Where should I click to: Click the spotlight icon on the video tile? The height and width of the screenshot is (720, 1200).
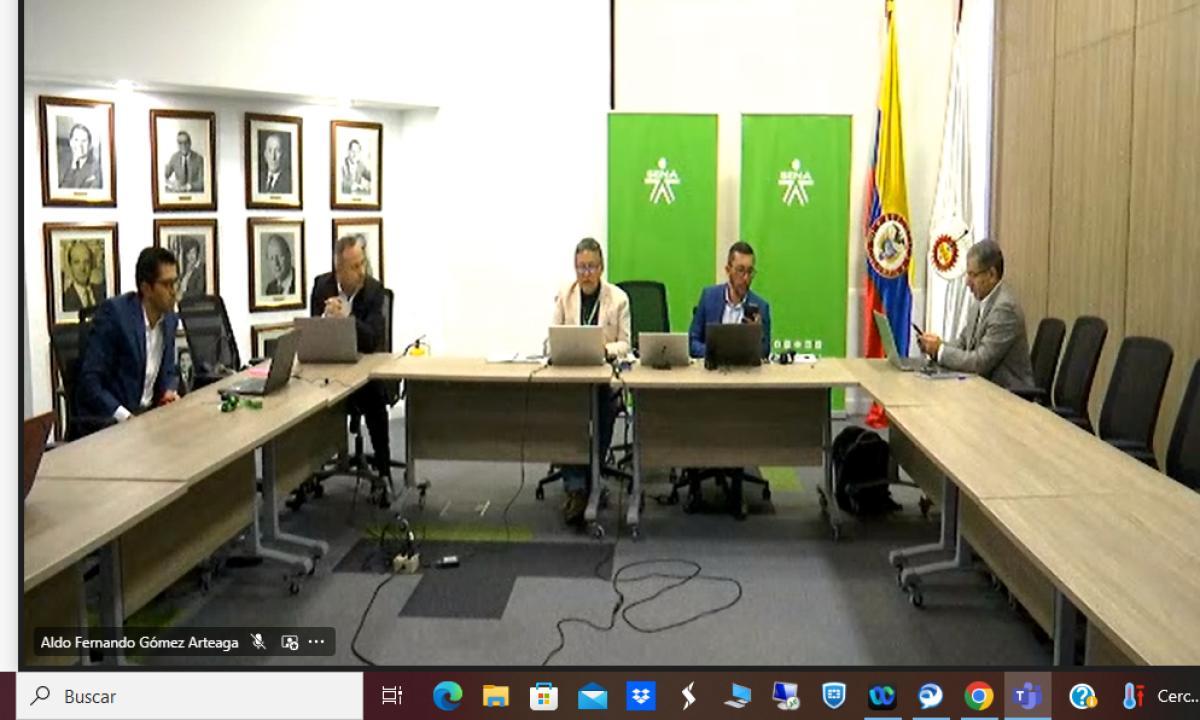tap(290, 642)
